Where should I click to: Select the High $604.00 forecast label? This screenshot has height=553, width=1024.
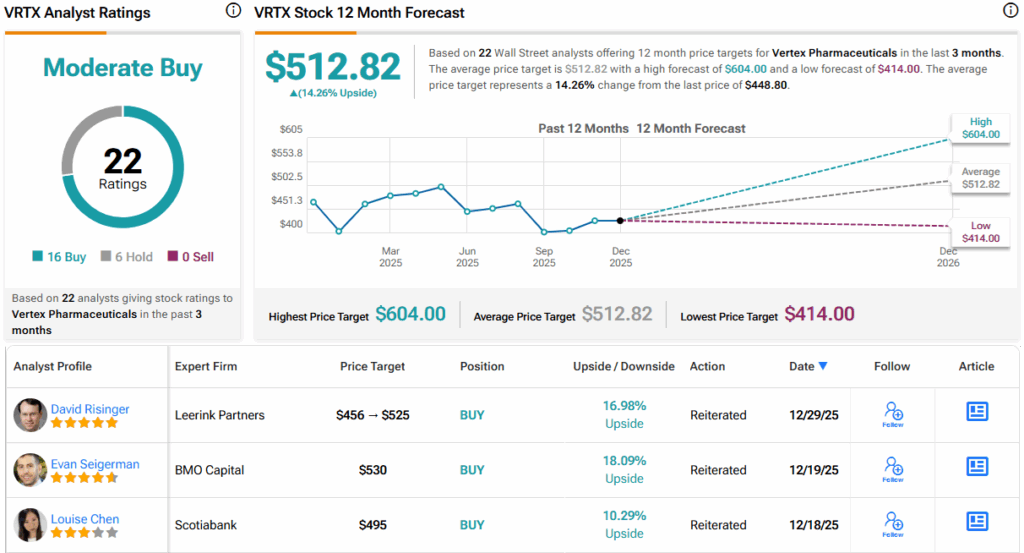(x=980, y=127)
